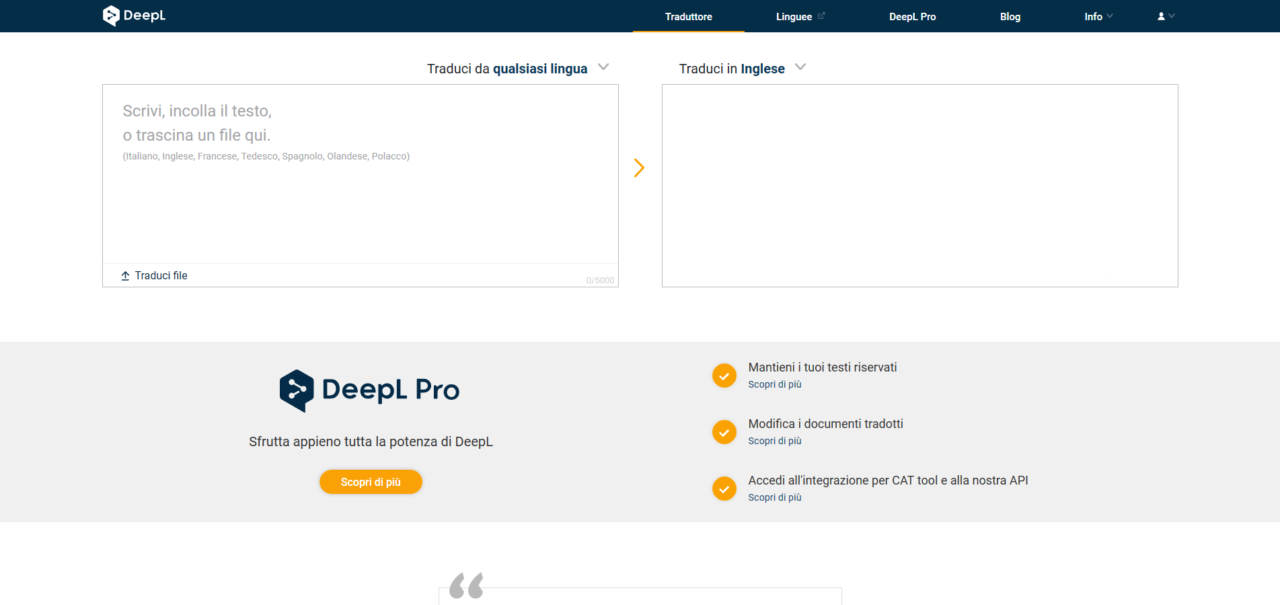Screen dimensions: 1280x605
Task: Expand the Info menu
Action: click(x=1098, y=17)
